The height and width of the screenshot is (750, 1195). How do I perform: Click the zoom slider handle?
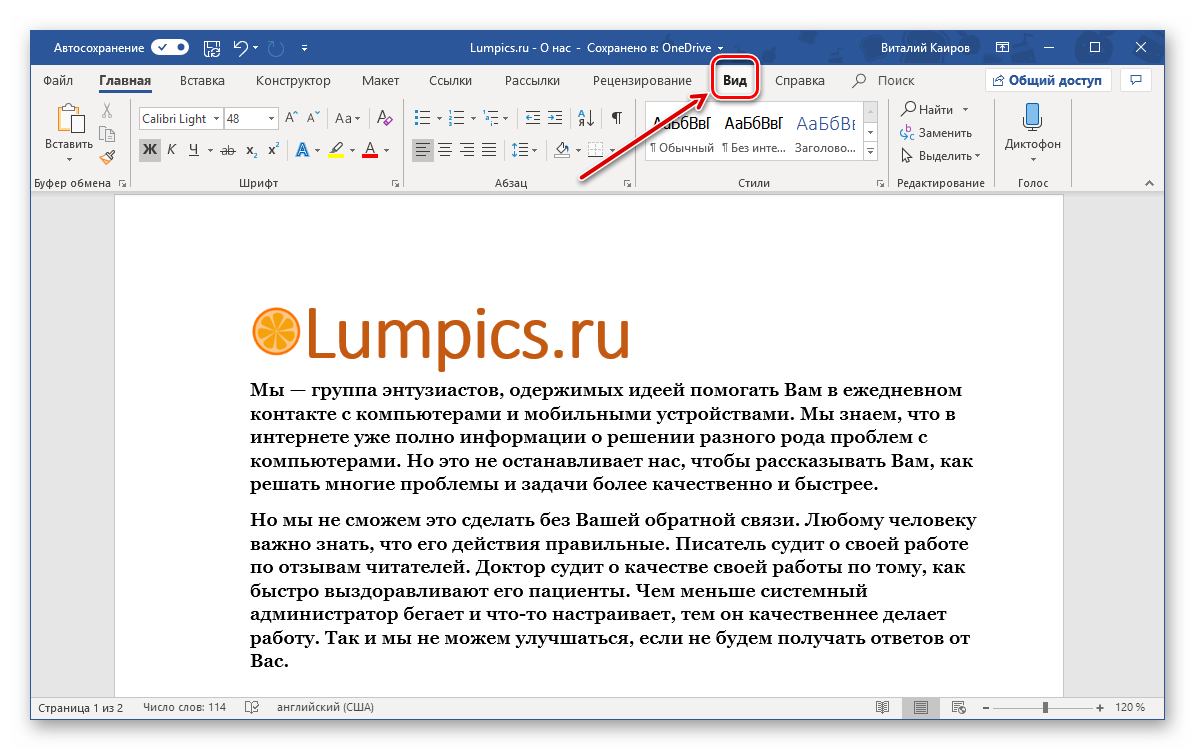click(1046, 707)
